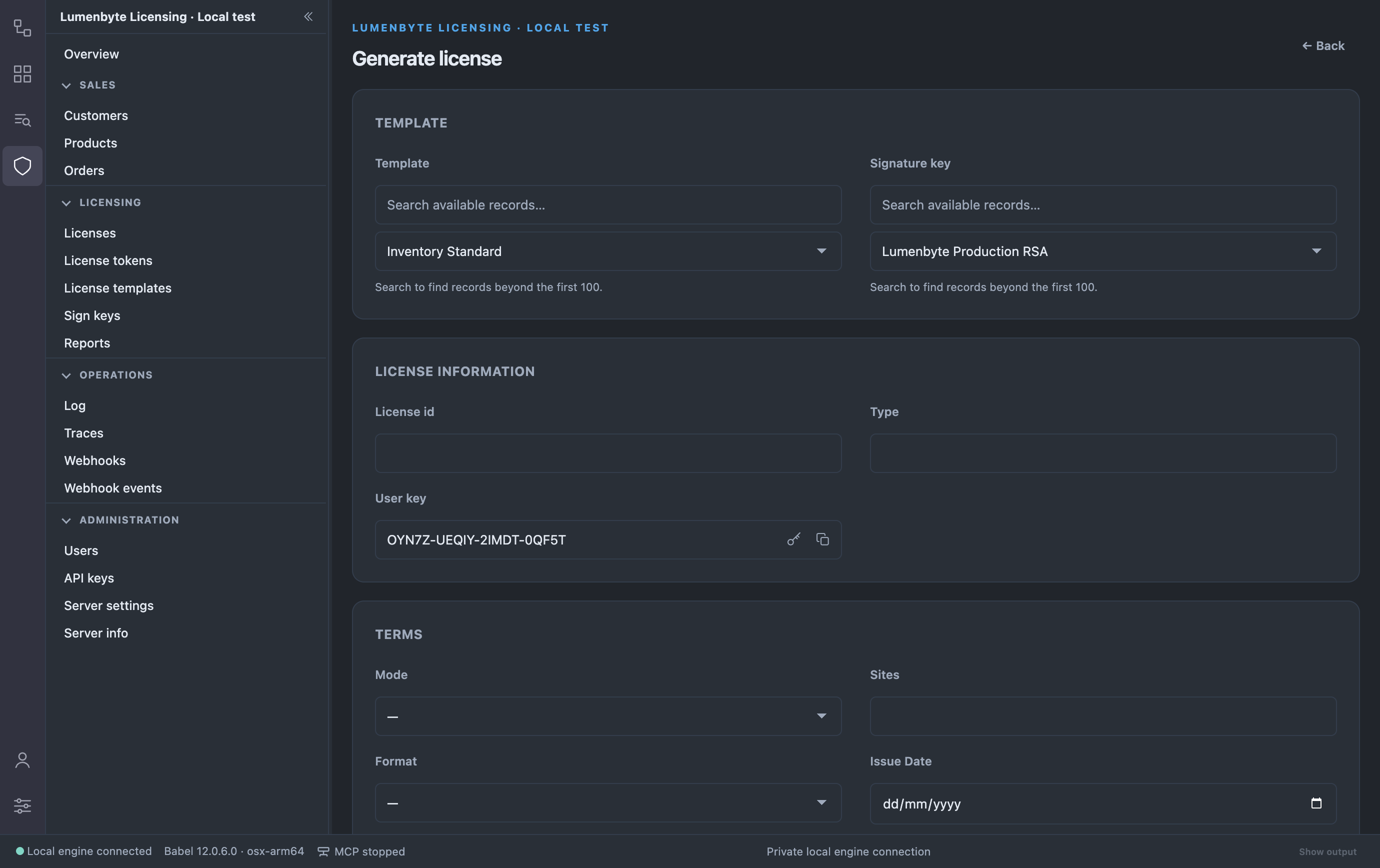1380x868 pixels.
Task: Click the MCP stopped status icon
Action: [x=323, y=851]
